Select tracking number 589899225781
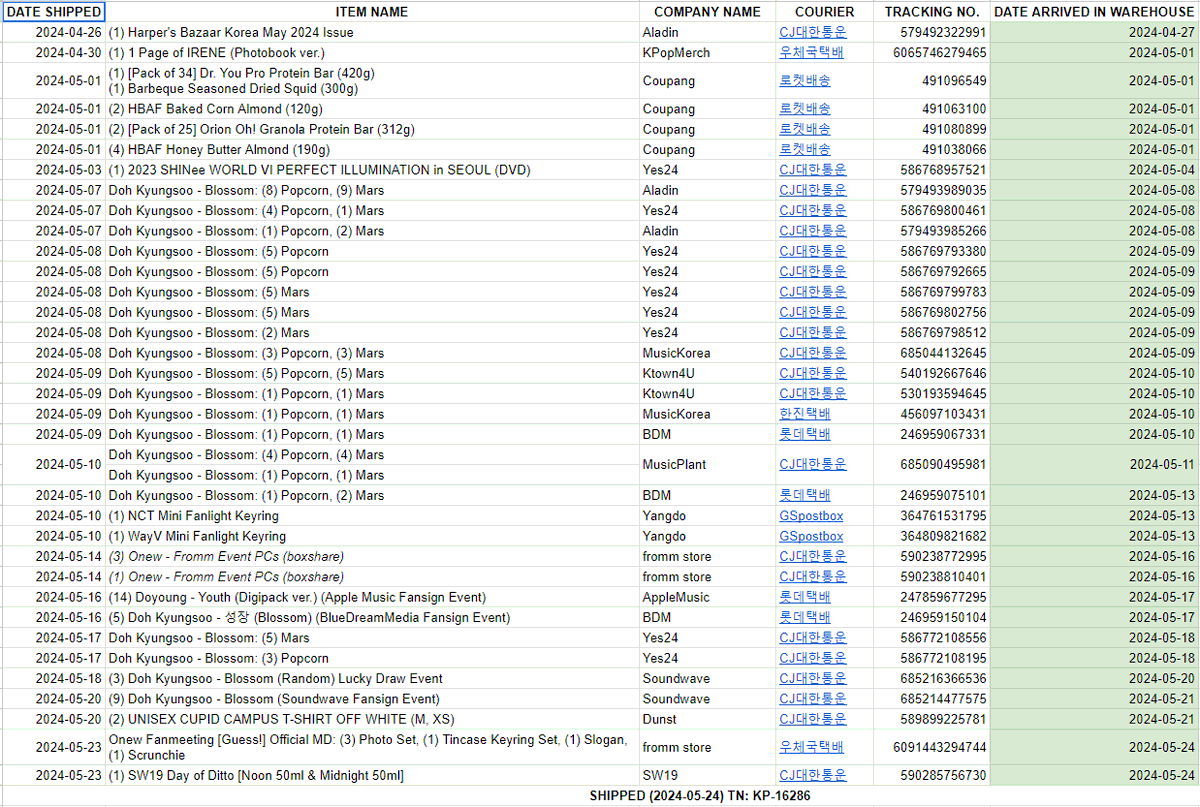Viewport: 1200px width, 807px height. (x=932, y=719)
